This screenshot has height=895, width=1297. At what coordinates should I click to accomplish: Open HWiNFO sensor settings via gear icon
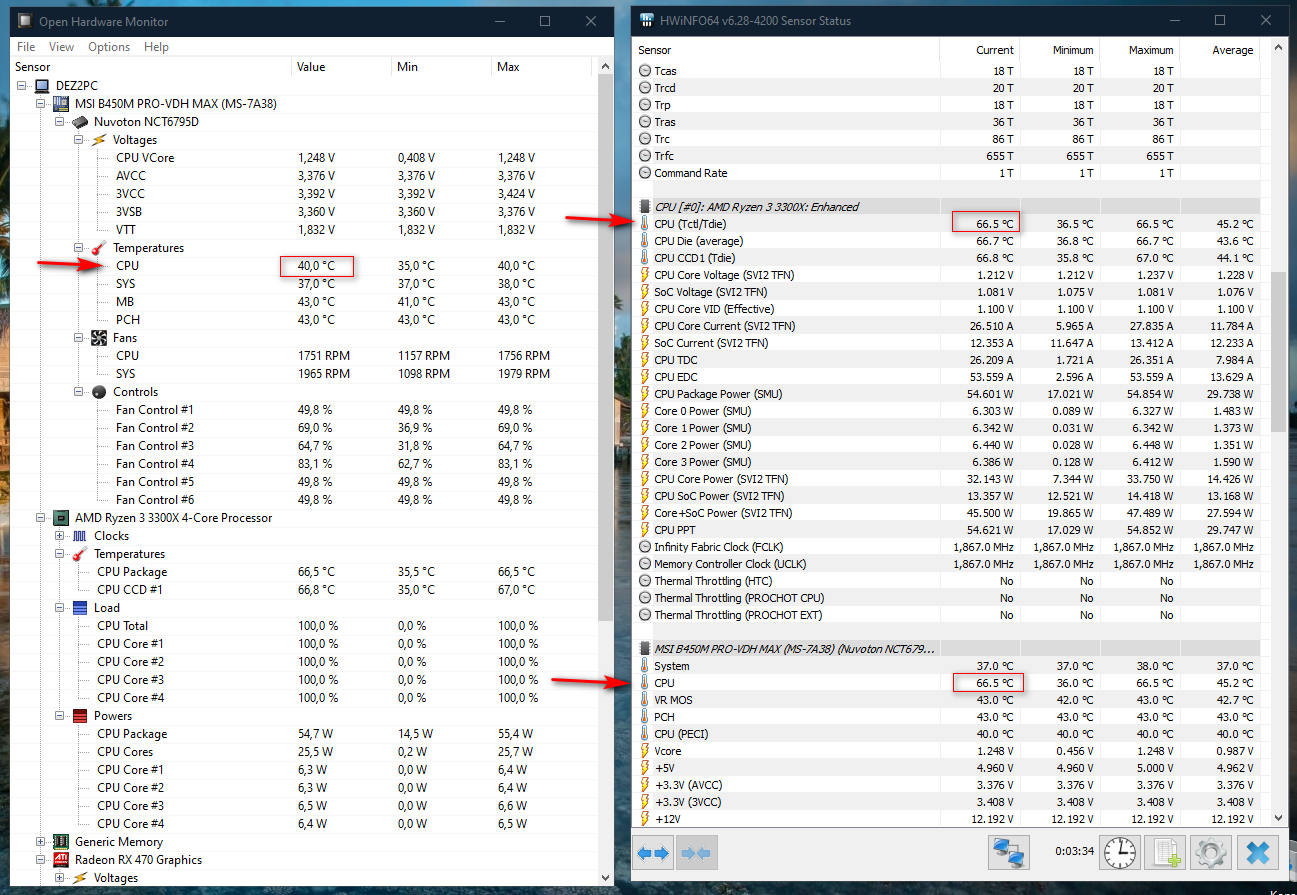(1212, 853)
